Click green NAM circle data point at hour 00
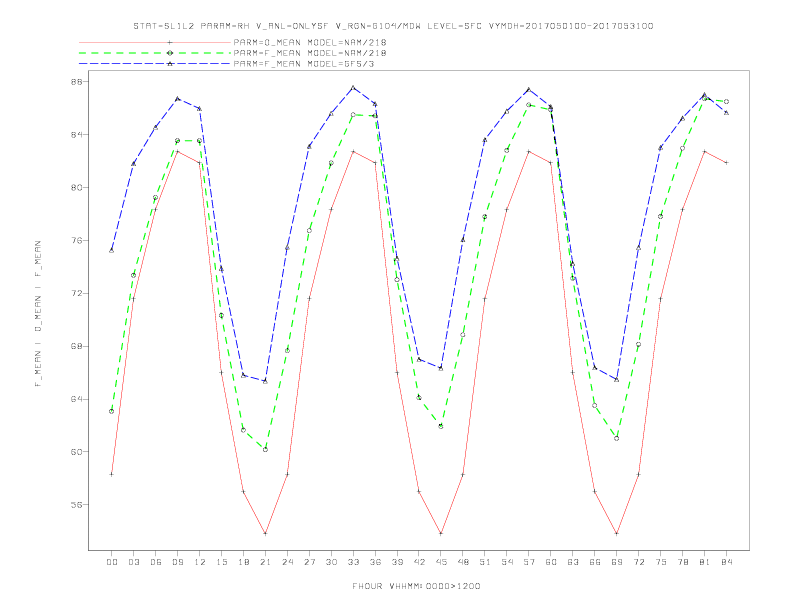The height and width of the screenshot is (612, 792). (112, 411)
